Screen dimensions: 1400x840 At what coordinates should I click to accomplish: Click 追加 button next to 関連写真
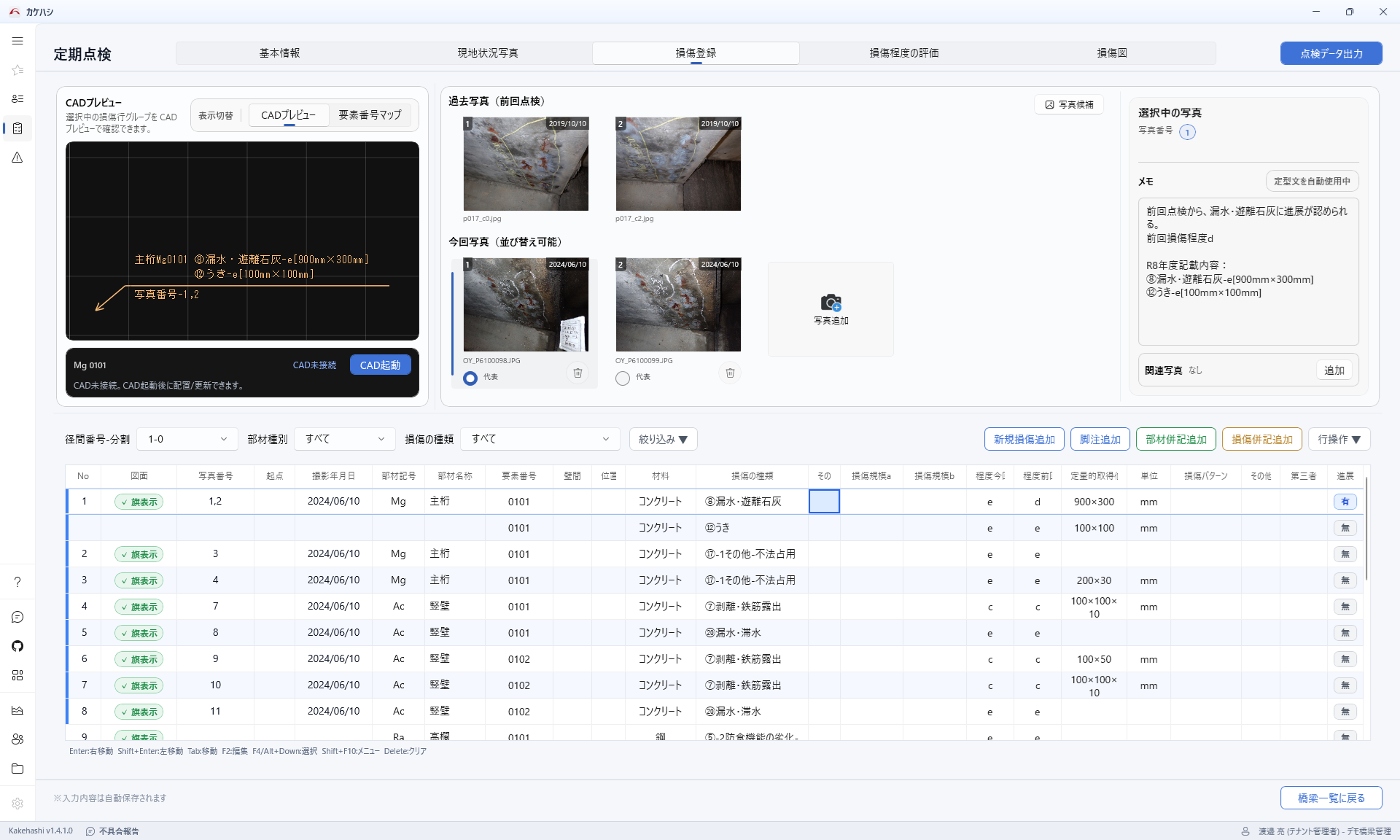[1334, 370]
